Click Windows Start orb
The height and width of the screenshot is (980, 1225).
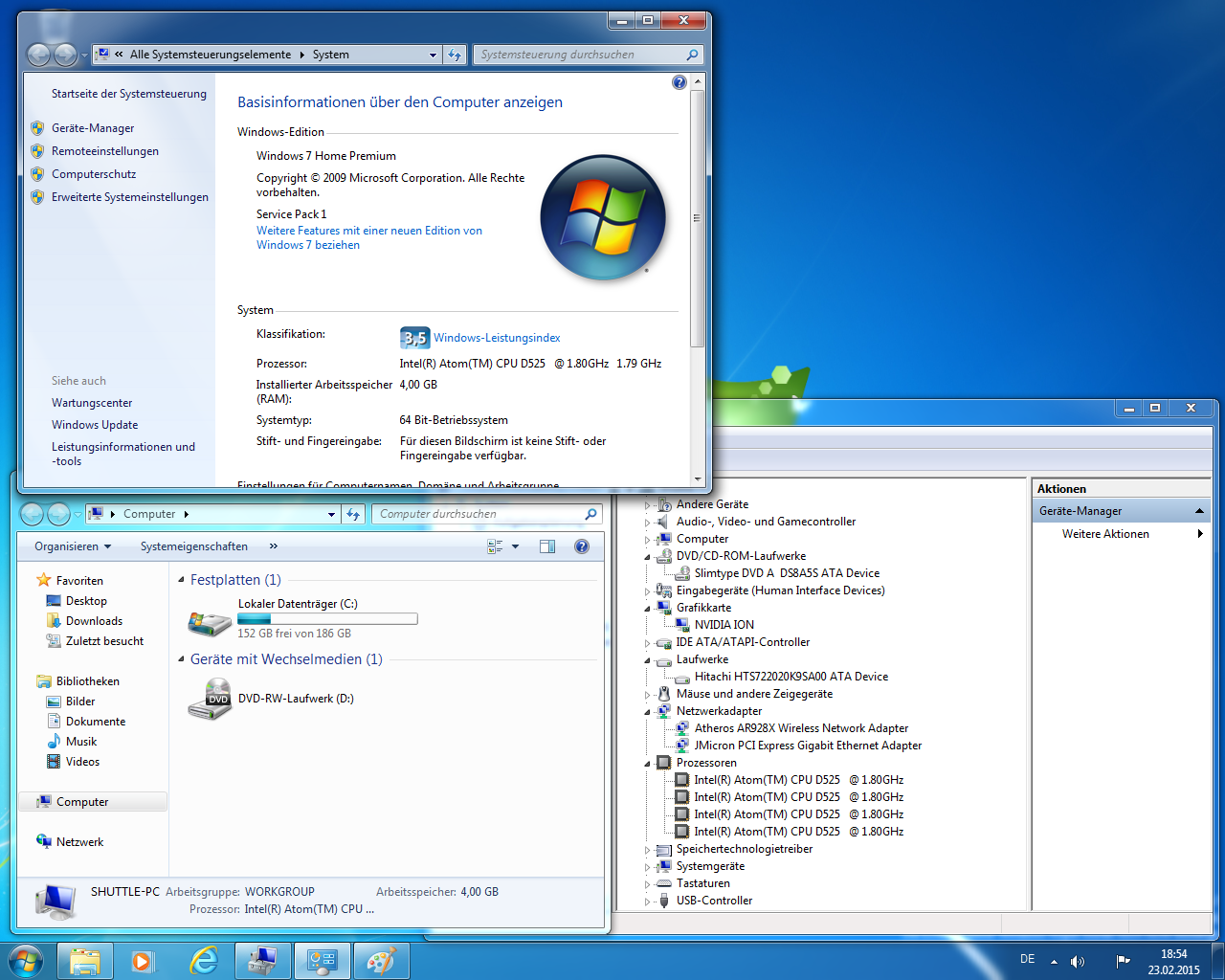click(x=25, y=960)
